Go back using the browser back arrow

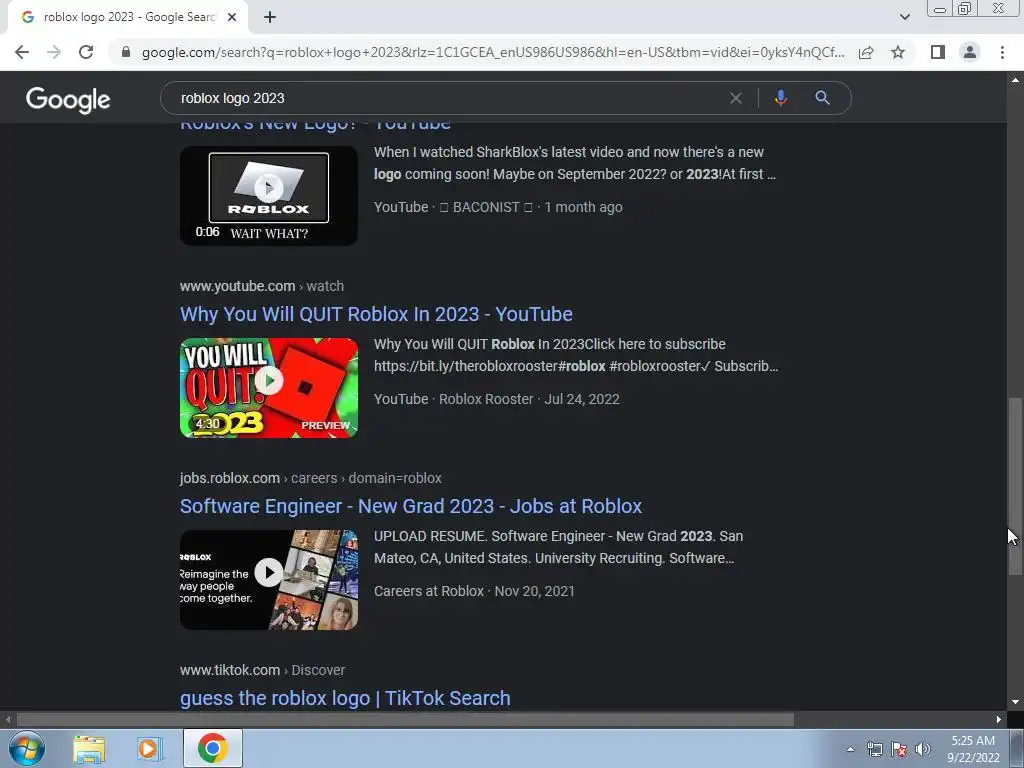tap(22, 52)
